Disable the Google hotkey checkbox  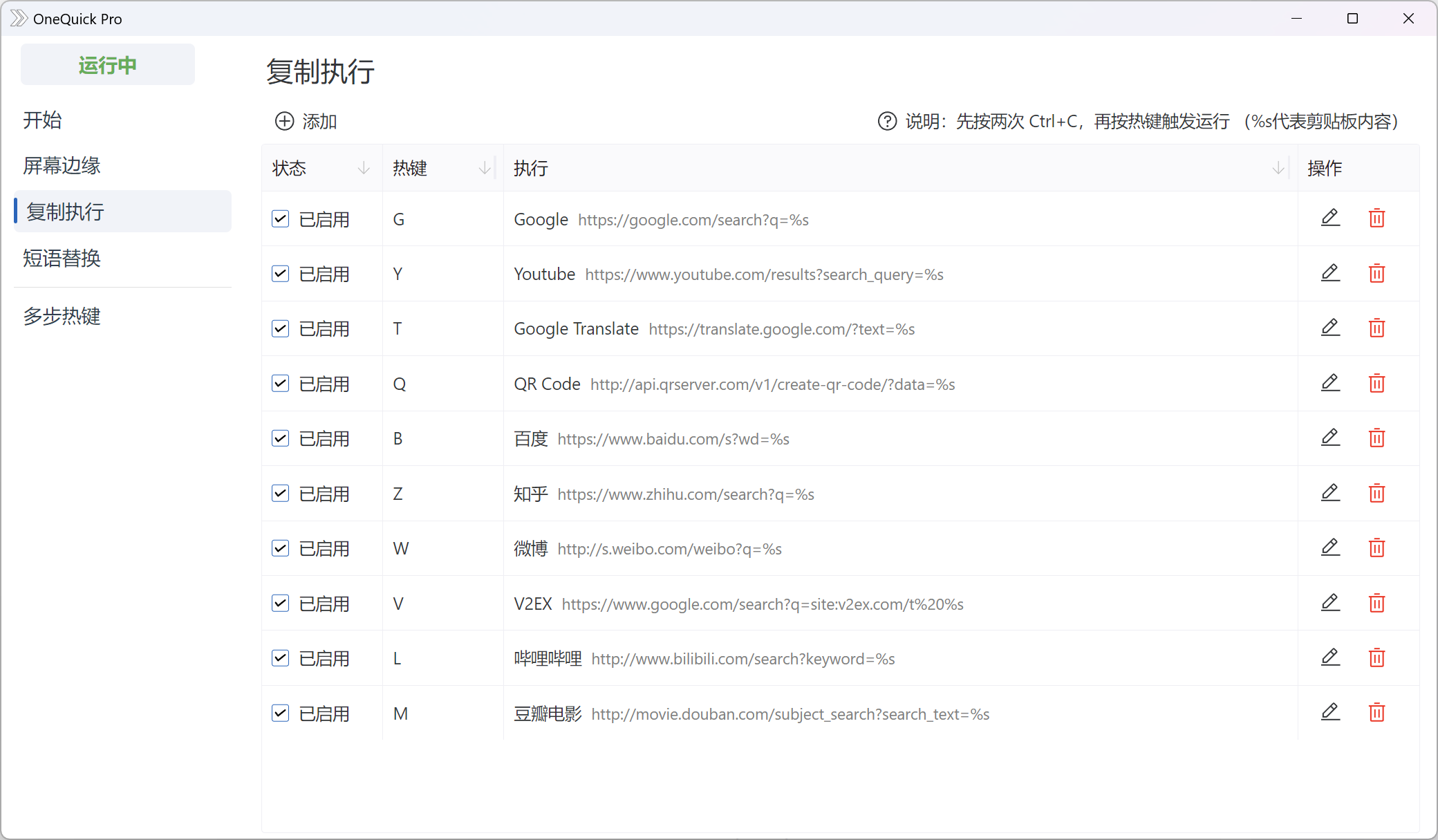279,218
